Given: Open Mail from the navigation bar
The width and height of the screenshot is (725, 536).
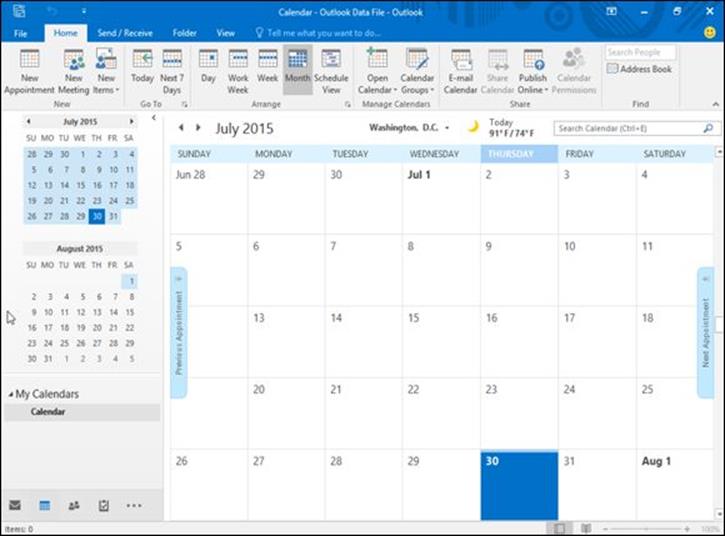Looking at the screenshot, I should pos(15,505).
